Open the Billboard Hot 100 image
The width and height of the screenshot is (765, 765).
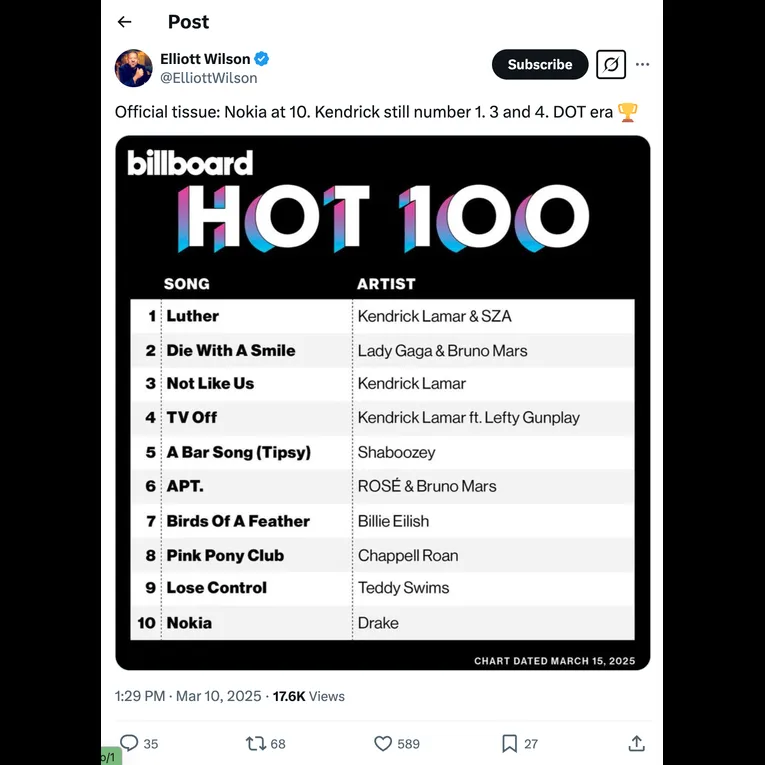383,403
